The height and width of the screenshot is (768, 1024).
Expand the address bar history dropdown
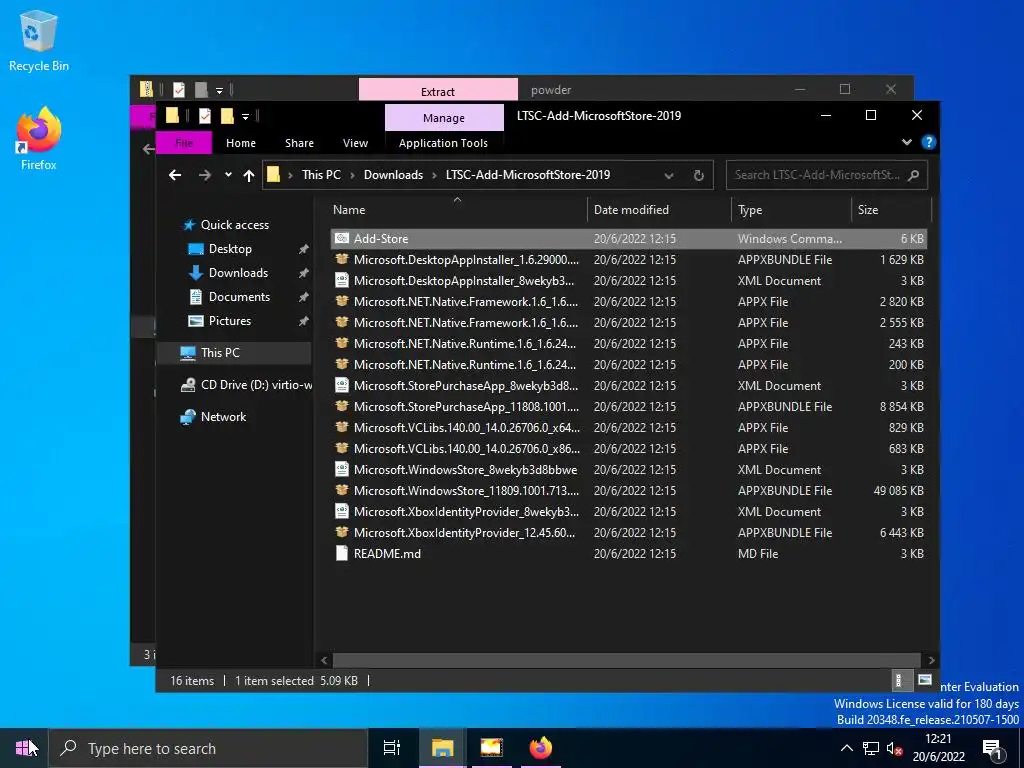click(x=669, y=175)
